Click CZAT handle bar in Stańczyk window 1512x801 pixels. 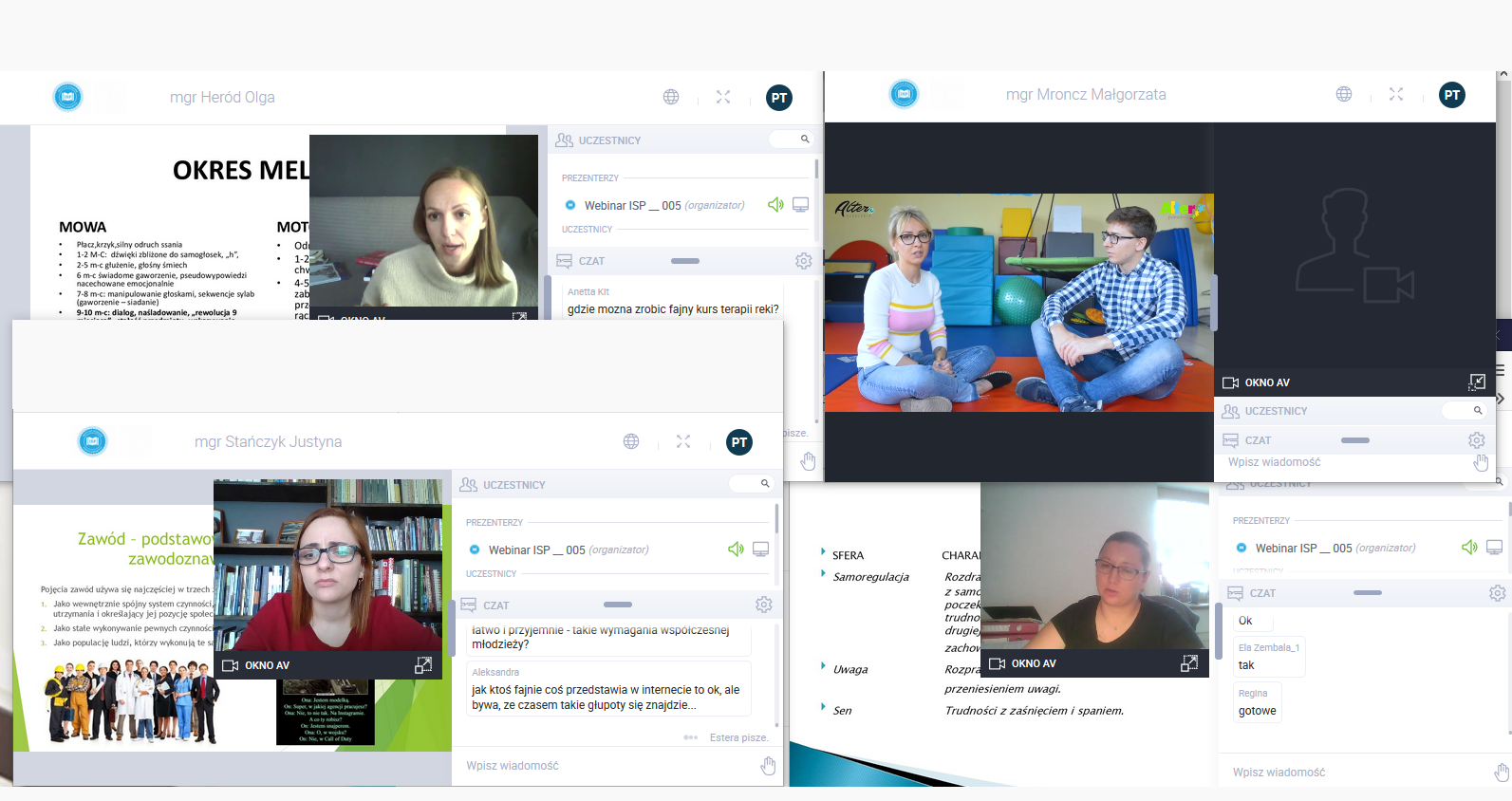tap(618, 605)
